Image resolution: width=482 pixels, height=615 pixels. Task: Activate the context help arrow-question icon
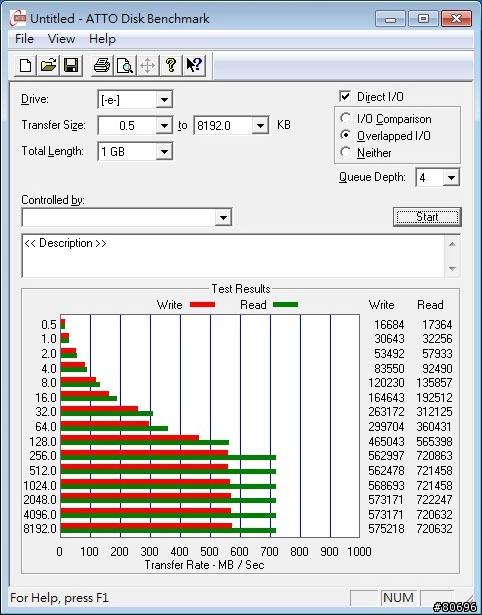[194, 65]
